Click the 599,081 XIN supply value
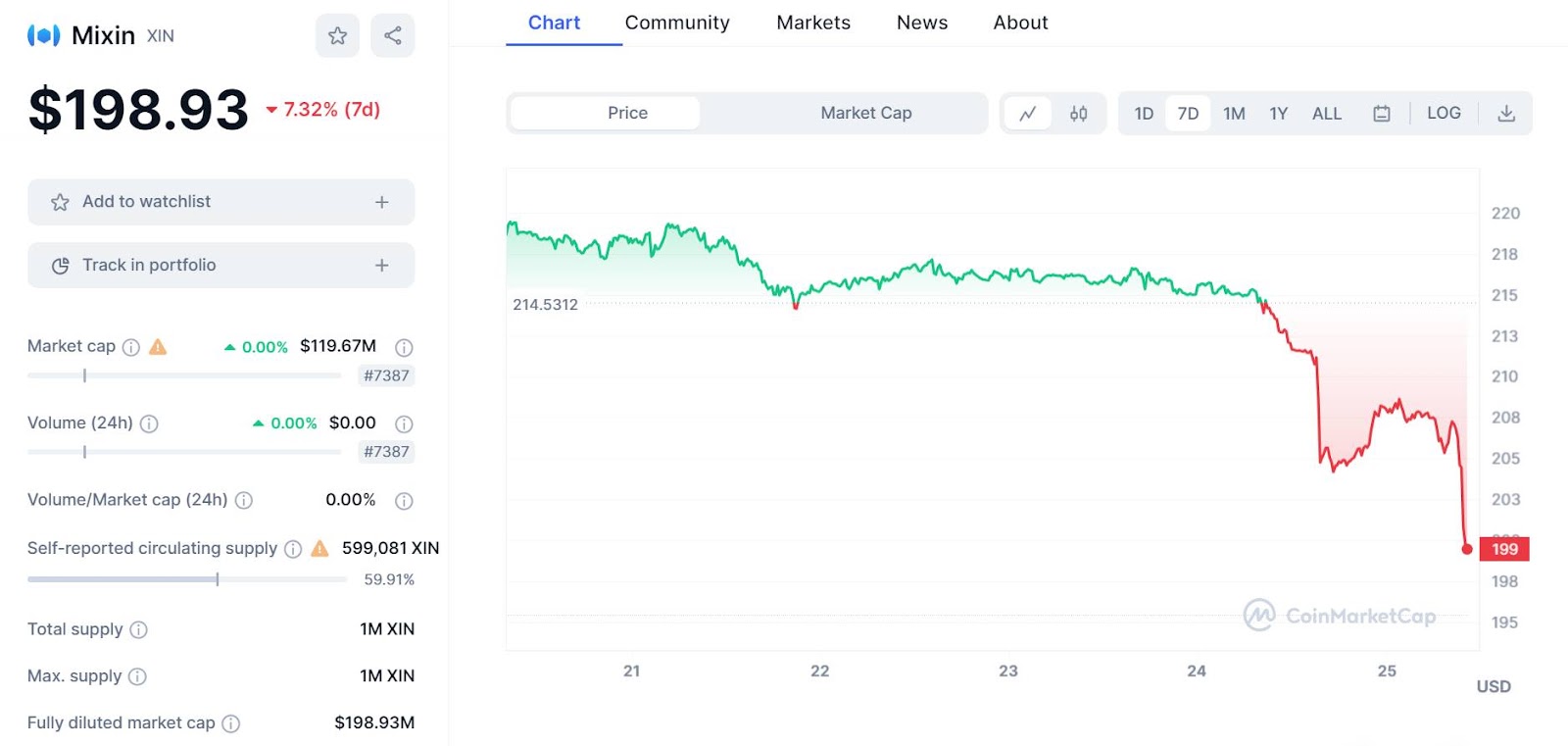Image resolution: width=1568 pixels, height=746 pixels. pos(390,548)
